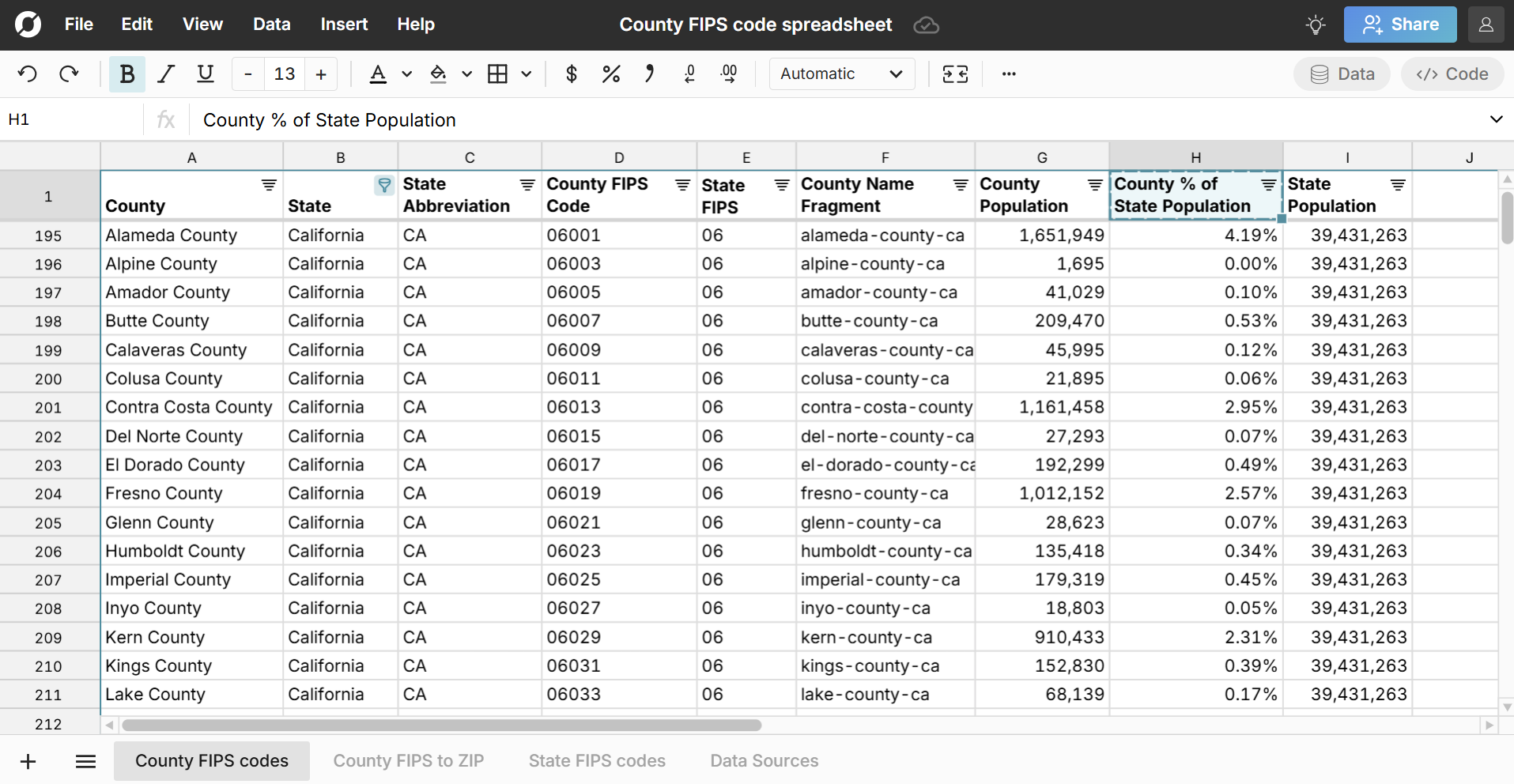
Task: Apply percent number format
Action: 610,74
